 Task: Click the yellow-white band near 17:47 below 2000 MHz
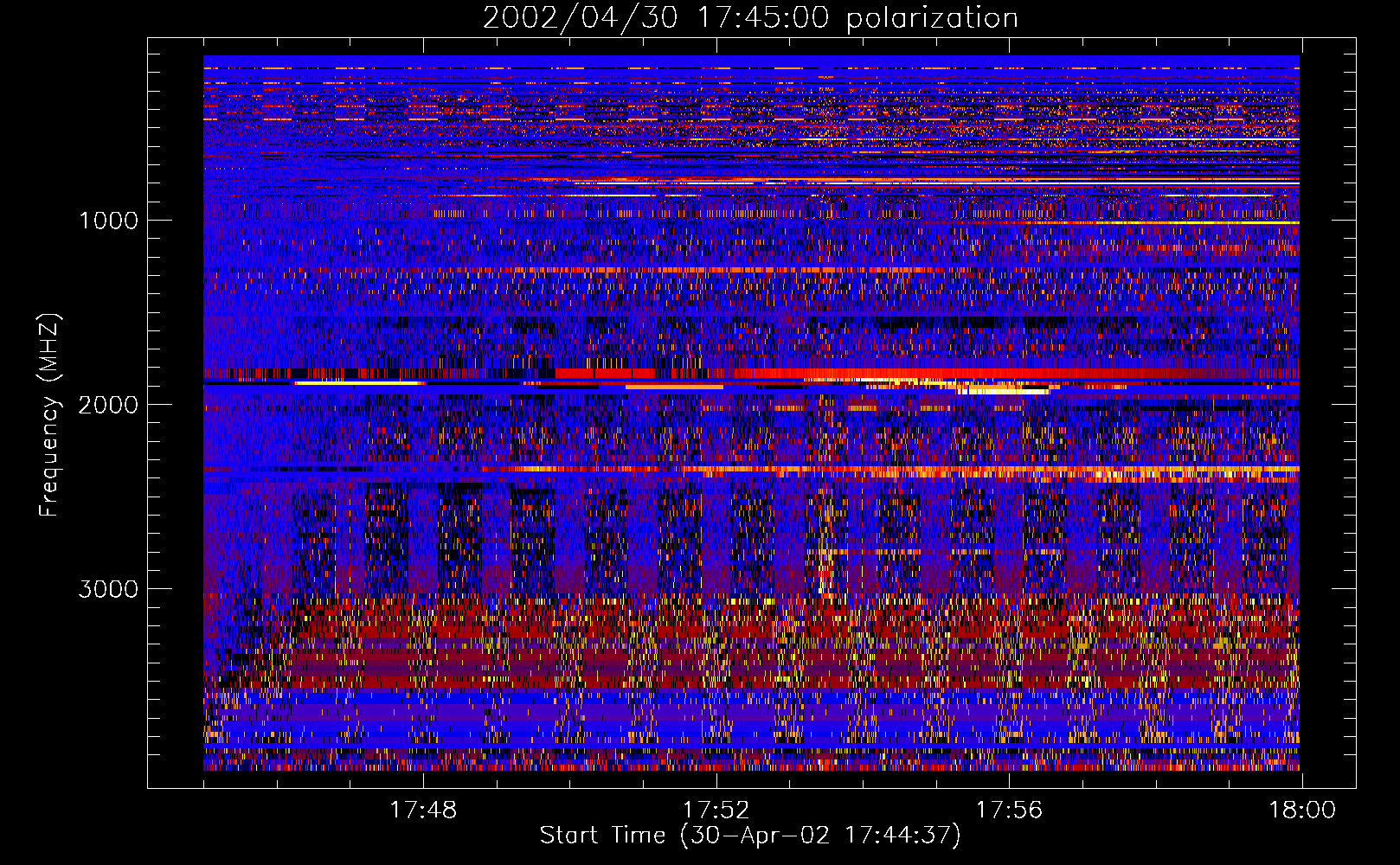(359, 382)
